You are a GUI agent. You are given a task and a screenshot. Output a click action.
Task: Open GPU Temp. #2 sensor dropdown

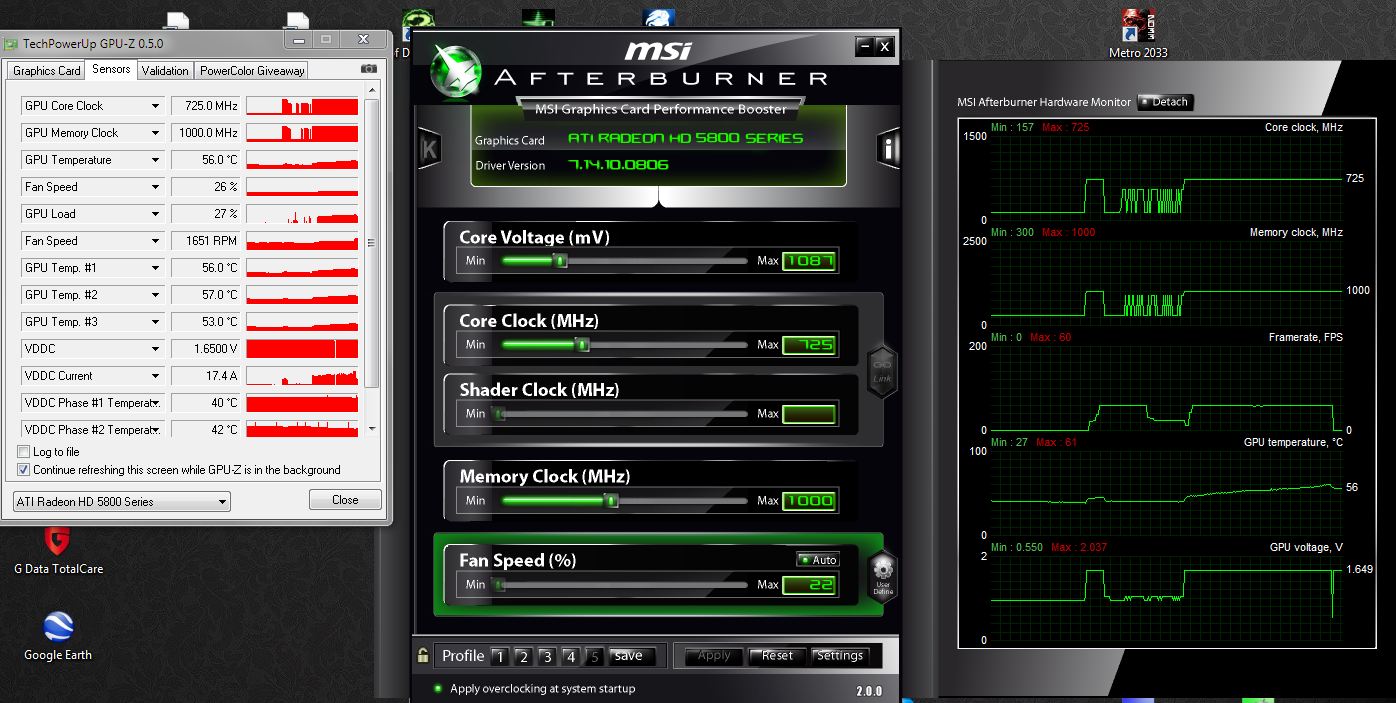coord(156,295)
